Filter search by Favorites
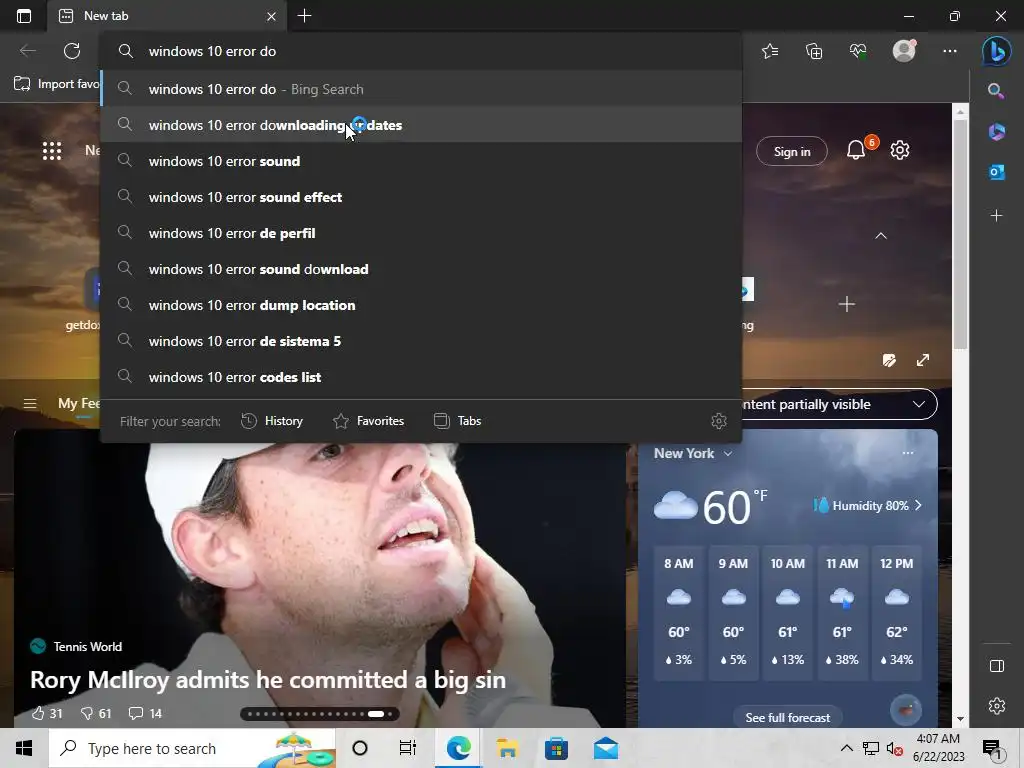Image resolution: width=1024 pixels, height=768 pixels. coord(368,421)
